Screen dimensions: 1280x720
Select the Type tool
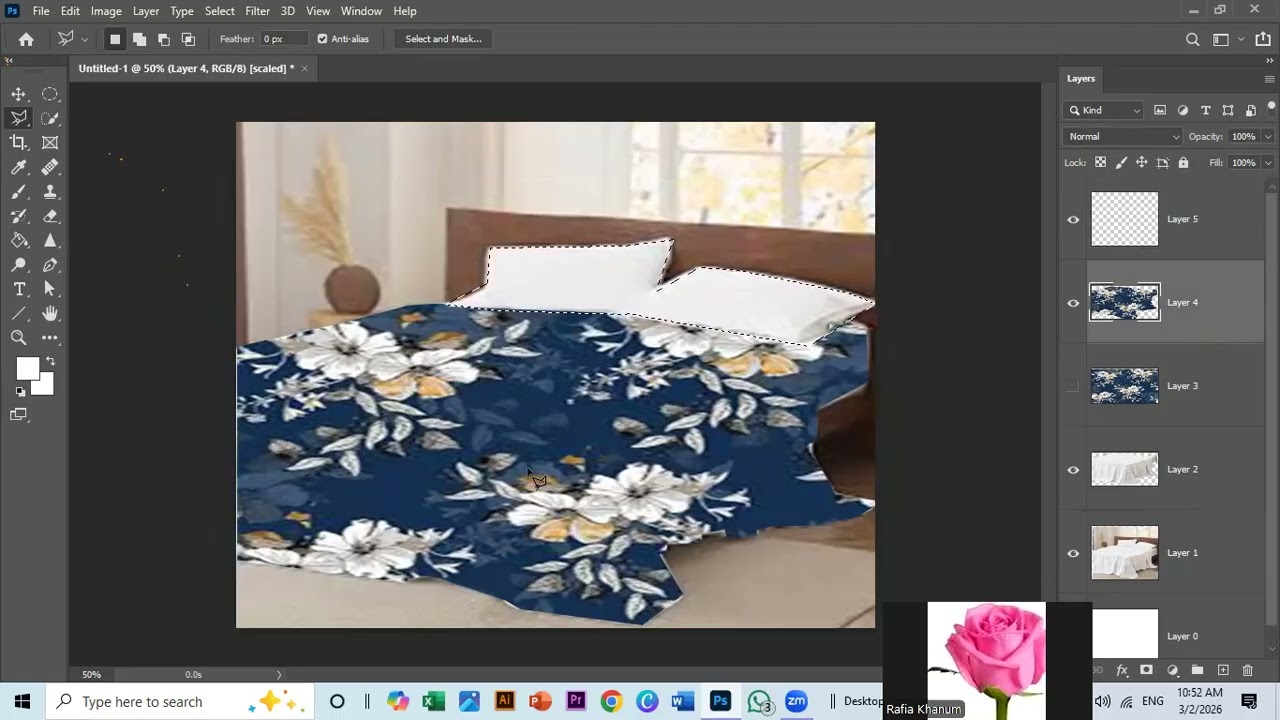pyautogui.click(x=19, y=289)
